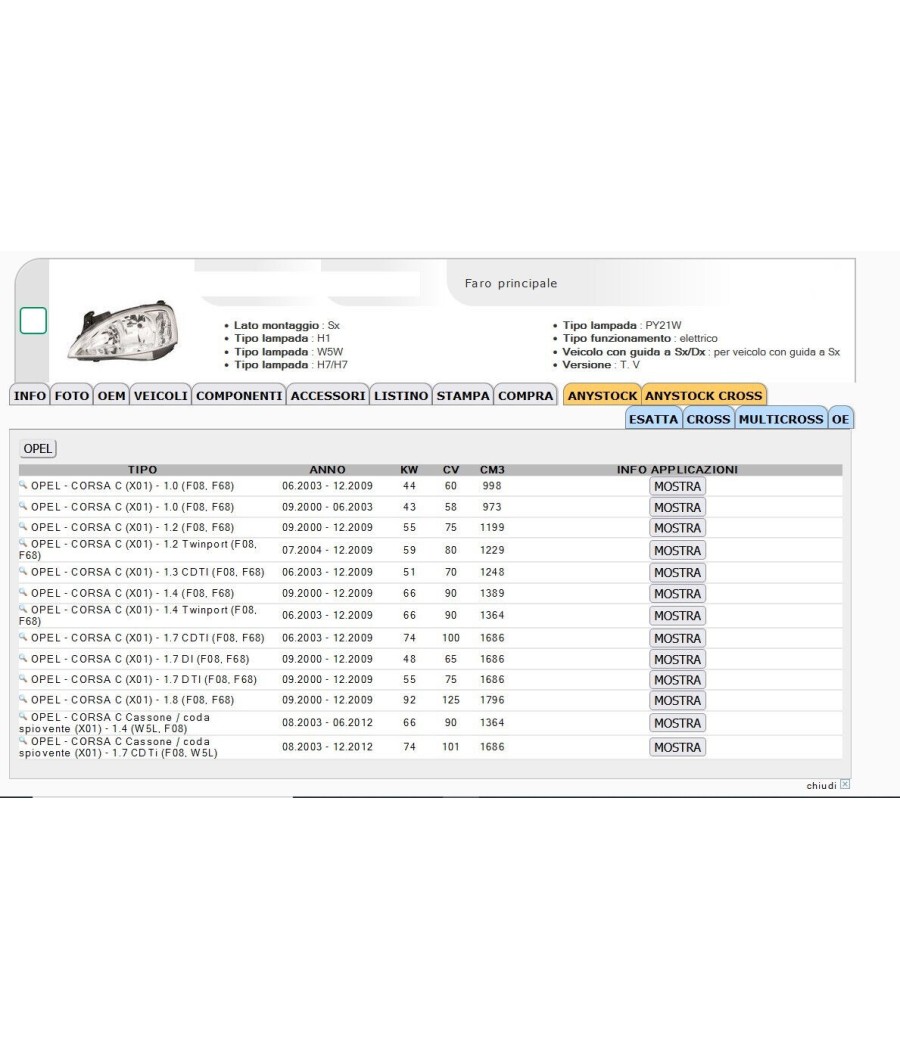Viewport: 900px width, 1050px height.
Task: Click magnifier icon beside 1.2 Twinport row
Action: tap(23, 543)
